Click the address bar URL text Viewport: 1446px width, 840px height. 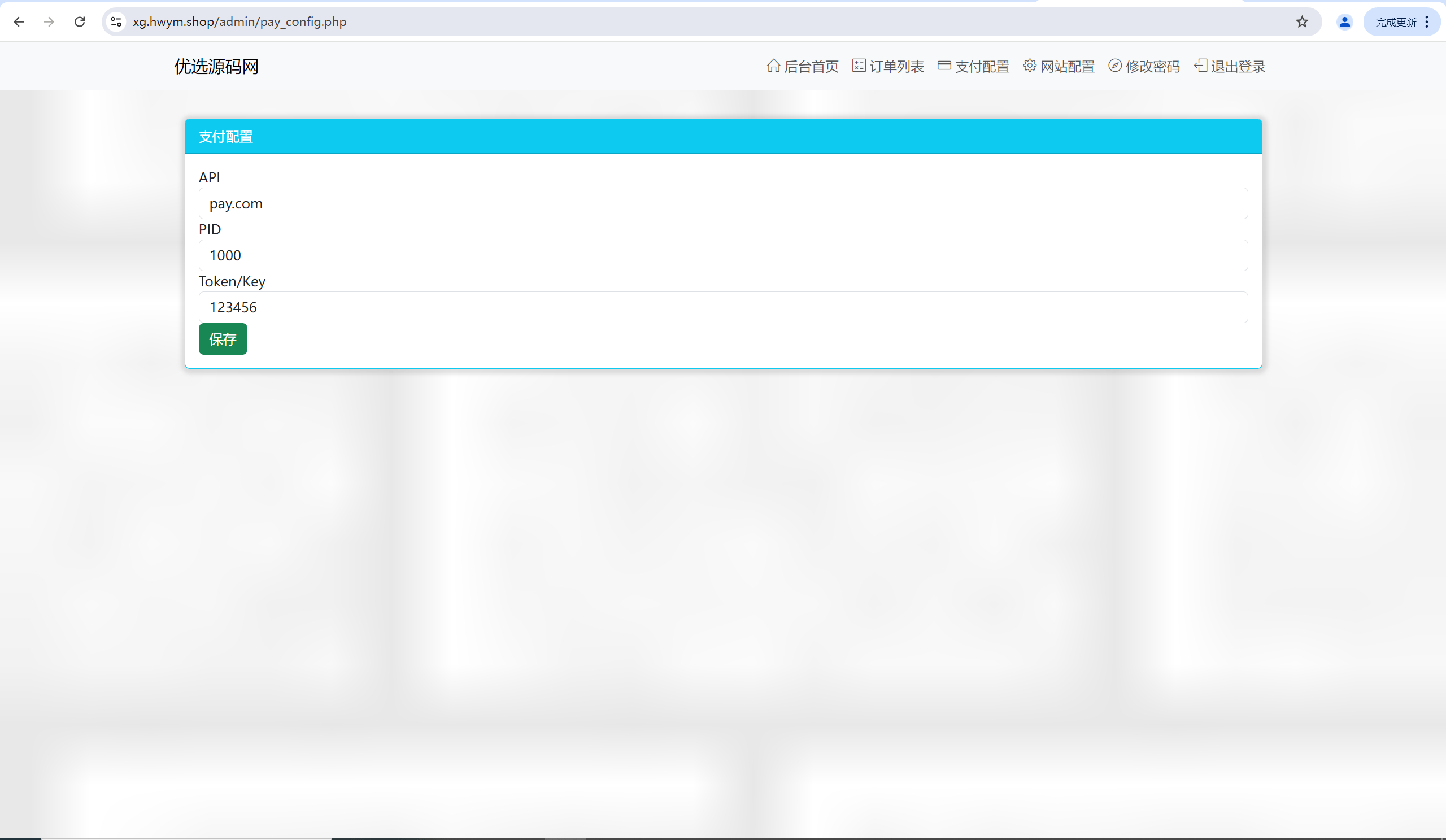click(239, 22)
